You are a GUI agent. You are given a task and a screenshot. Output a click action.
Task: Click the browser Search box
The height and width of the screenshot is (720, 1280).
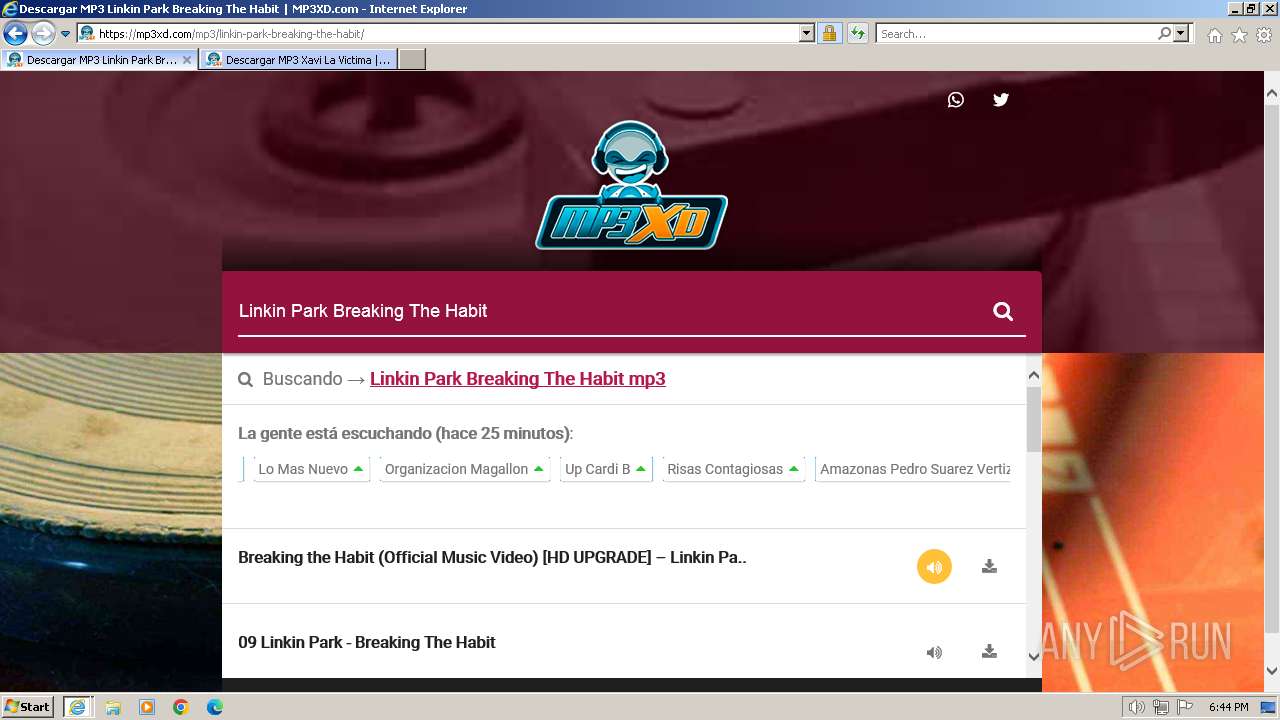[1017, 34]
